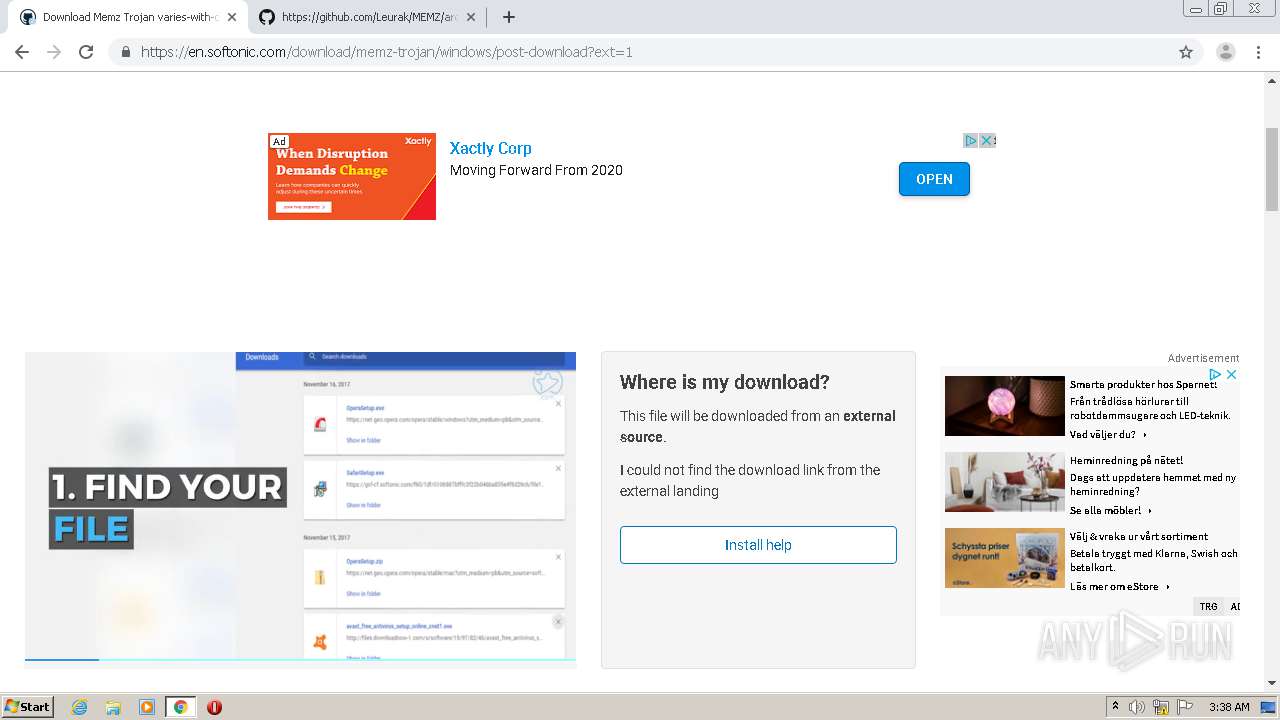This screenshot has width=1280, height=720.
Task: Open the Windows Start menu
Action: [28, 707]
